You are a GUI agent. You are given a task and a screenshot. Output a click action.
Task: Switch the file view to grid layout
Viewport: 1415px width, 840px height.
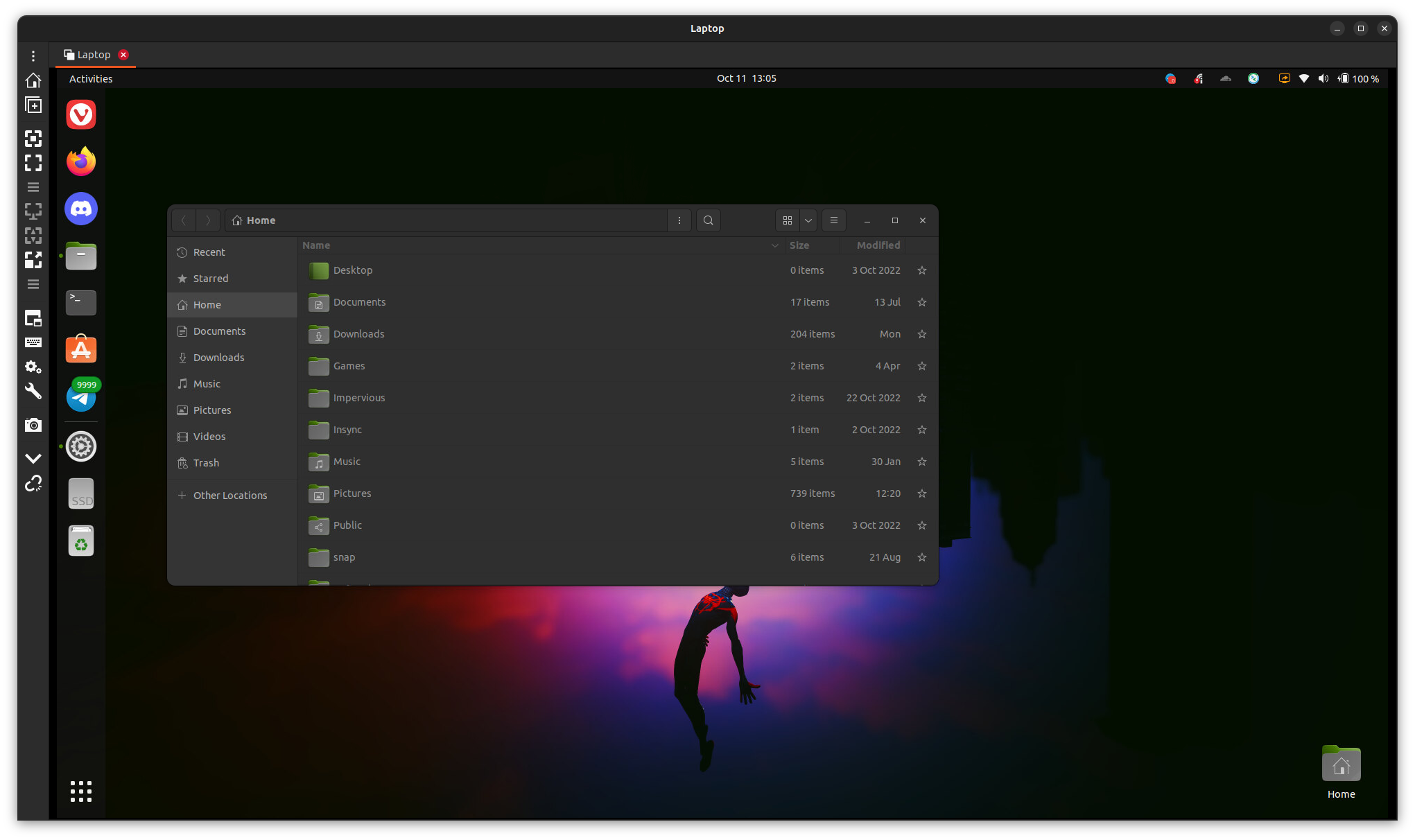tap(787, 220)
